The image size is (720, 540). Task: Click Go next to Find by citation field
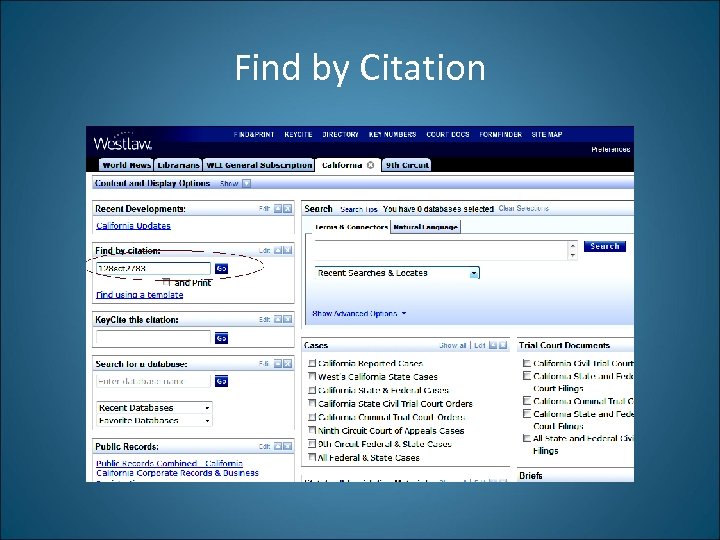(x=221, y=269)
